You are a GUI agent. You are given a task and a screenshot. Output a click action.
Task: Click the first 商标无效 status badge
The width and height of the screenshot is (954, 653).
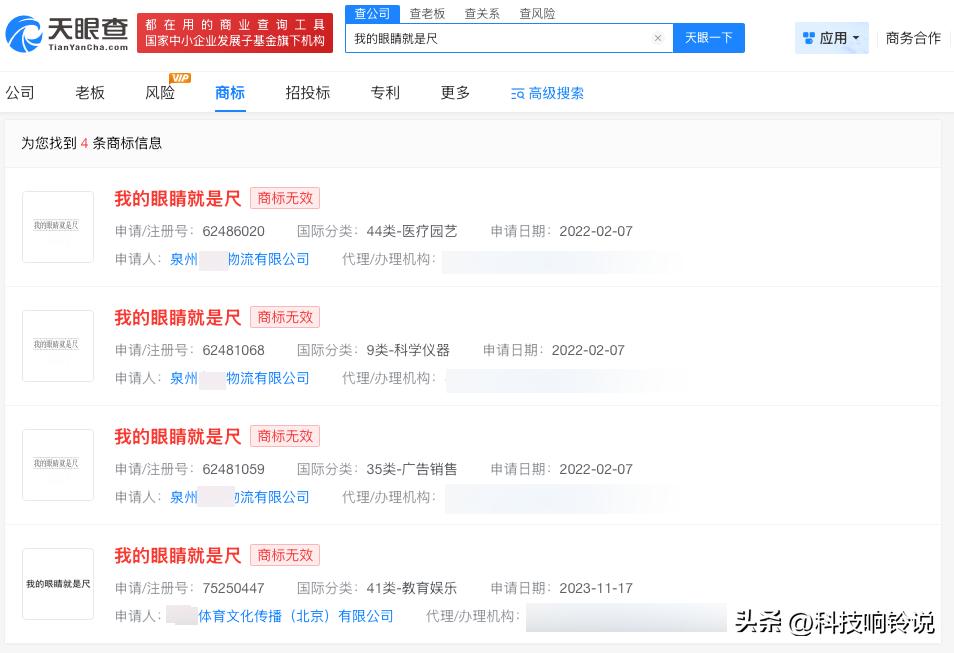coord(284,198)
